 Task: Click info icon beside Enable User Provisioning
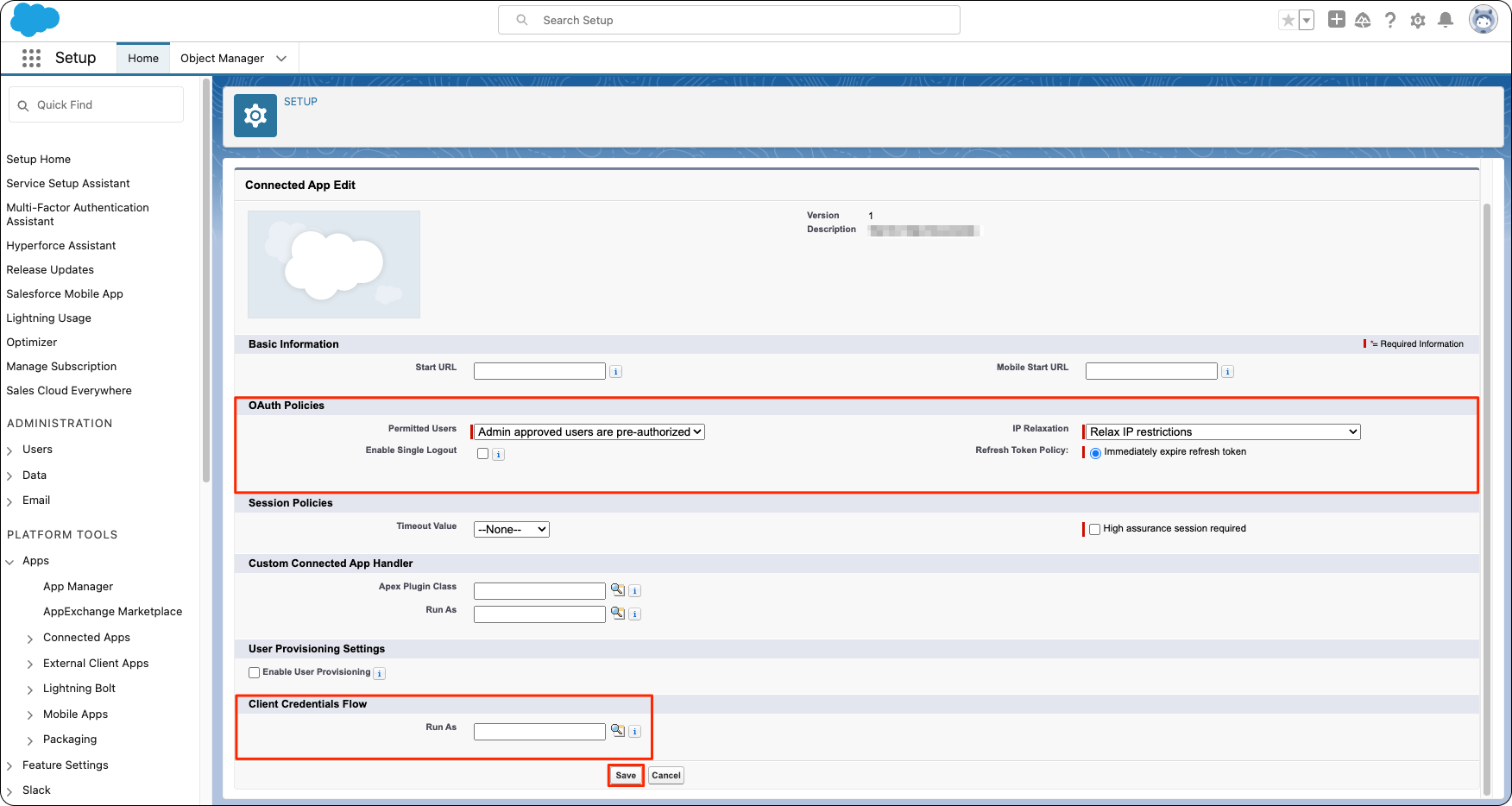[x=379, y=674]
